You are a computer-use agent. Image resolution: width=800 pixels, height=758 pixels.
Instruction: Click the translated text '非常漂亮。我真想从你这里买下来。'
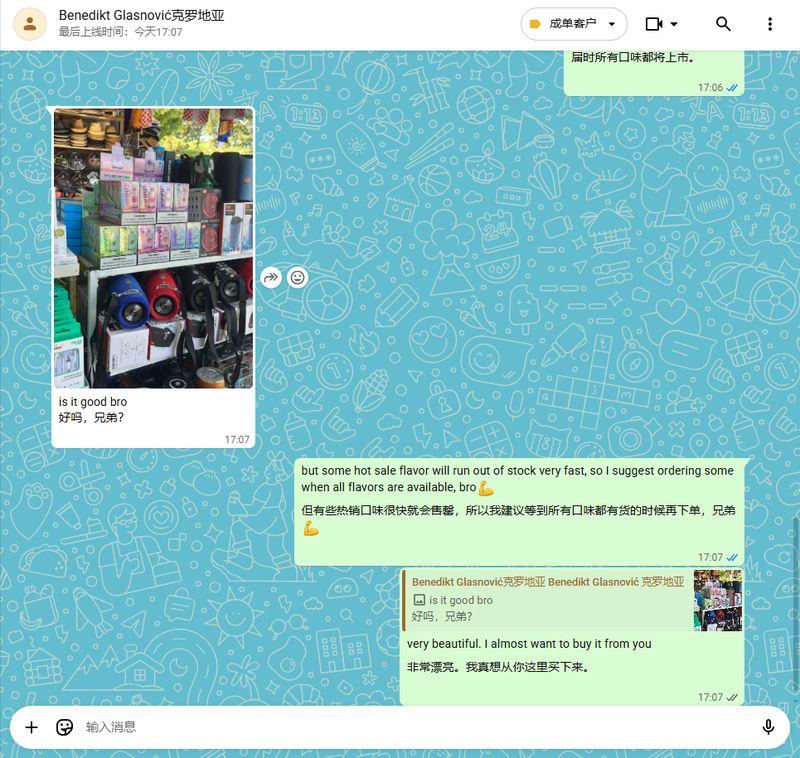pos(498,667)
